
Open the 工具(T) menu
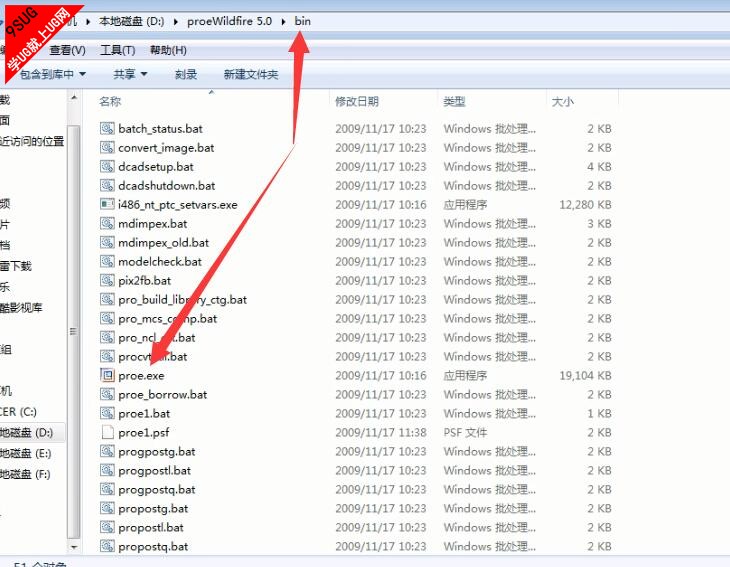pyautogui.click(x=118, y=50)
